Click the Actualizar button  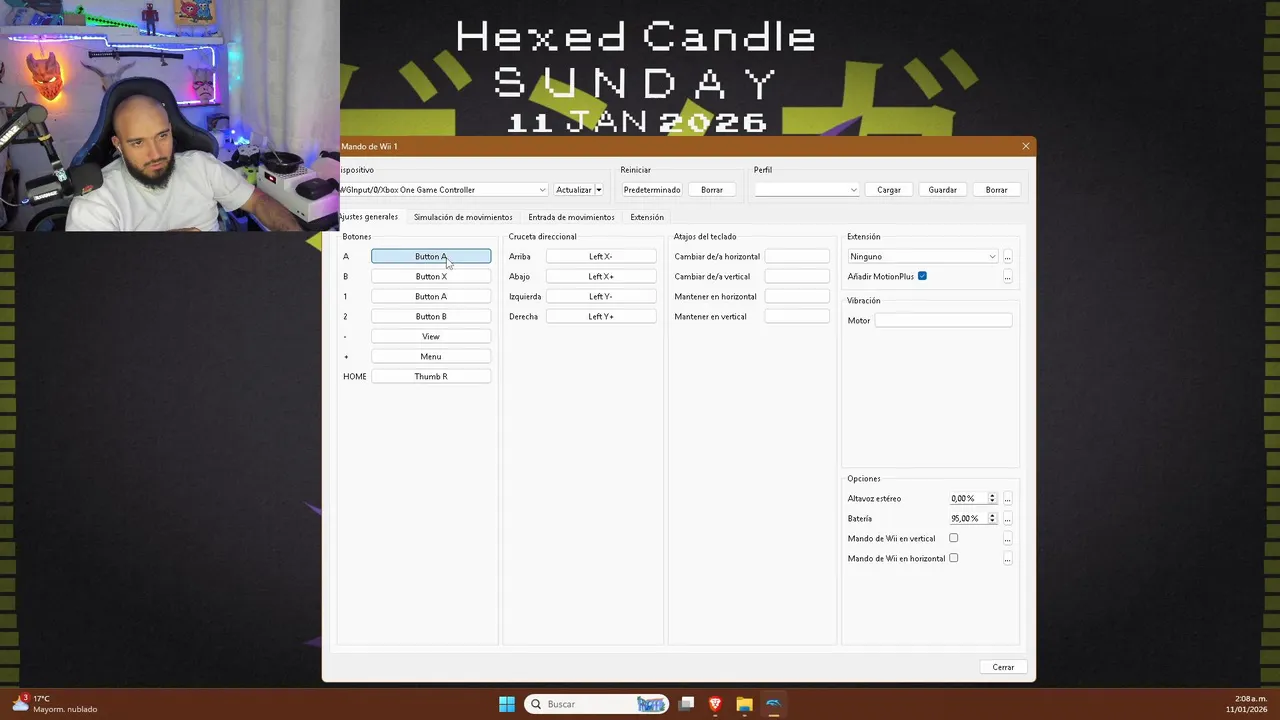574,190
